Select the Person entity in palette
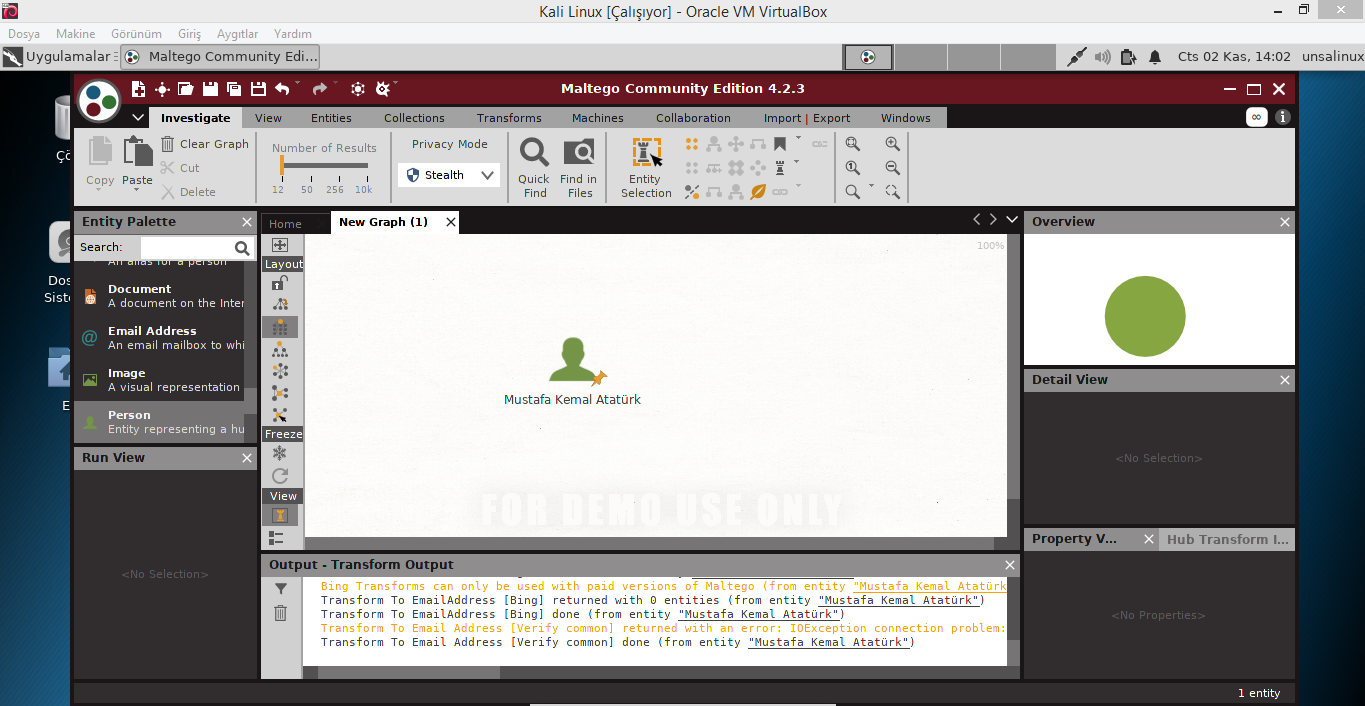Screen dimensions: 1365x706 (x=159, y=422)
